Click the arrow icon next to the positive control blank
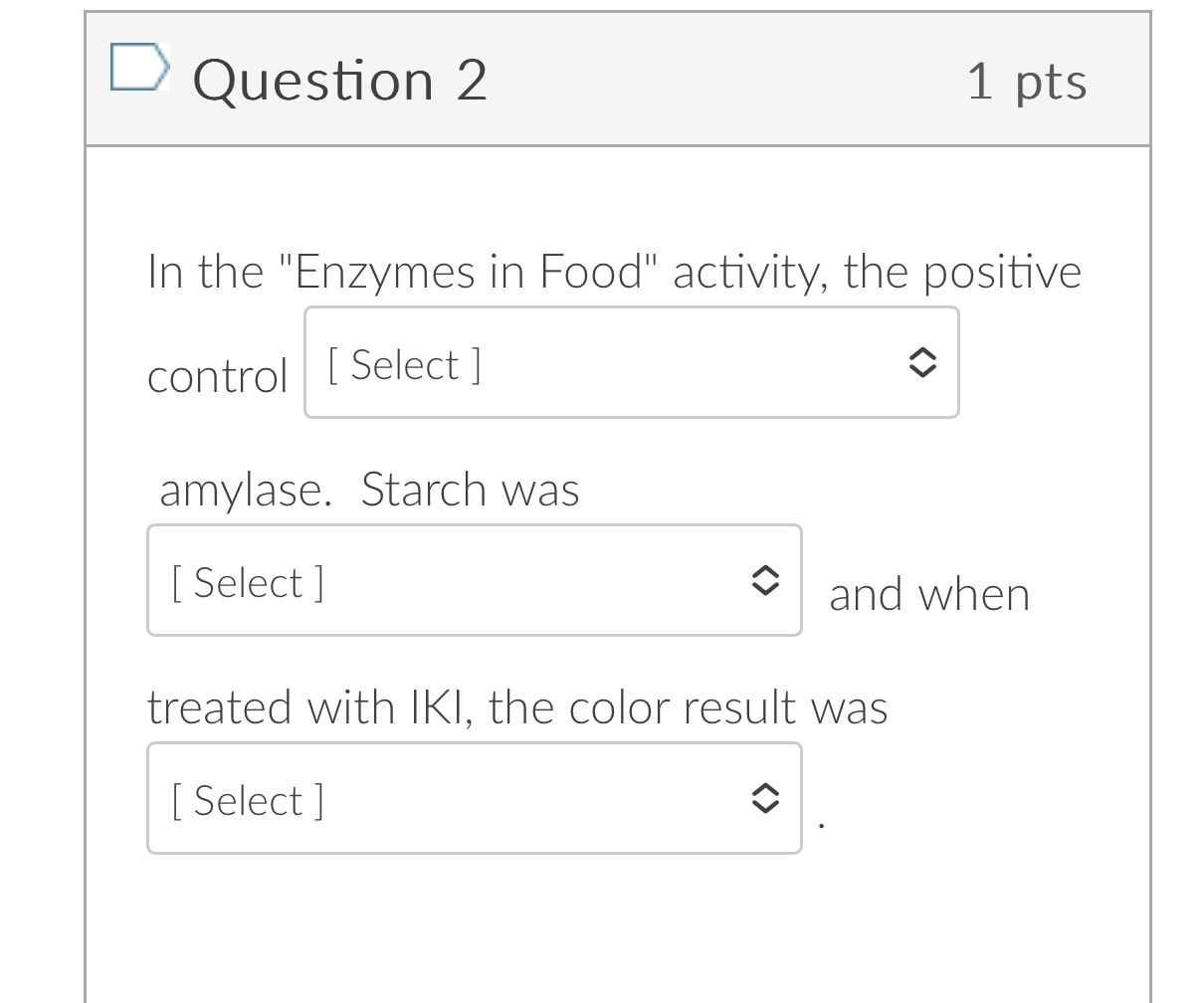 [922, 363]
